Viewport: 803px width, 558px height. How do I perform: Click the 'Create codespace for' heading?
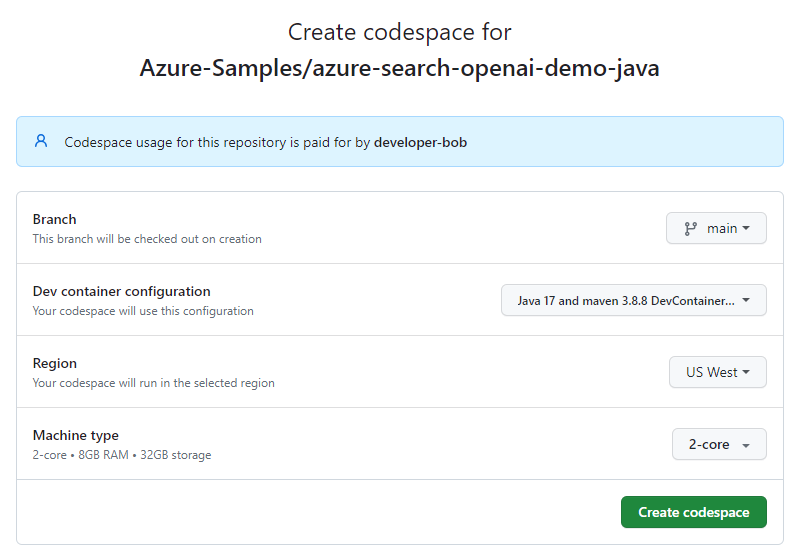click(400, 32)
